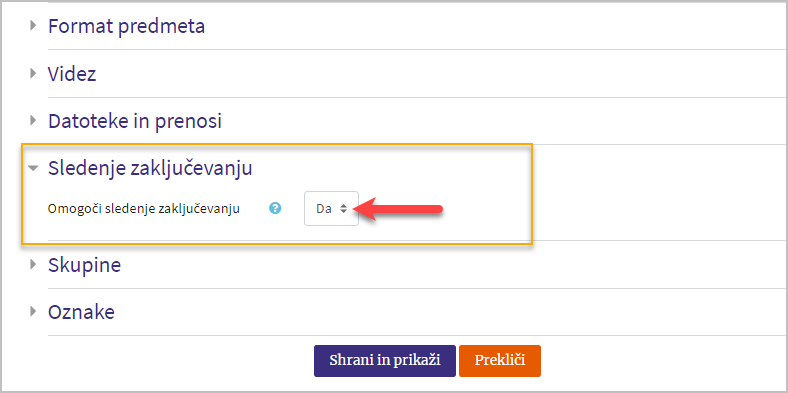Open the Da completion tracking dropdown
788x393 pixels.
click(331, 209)
